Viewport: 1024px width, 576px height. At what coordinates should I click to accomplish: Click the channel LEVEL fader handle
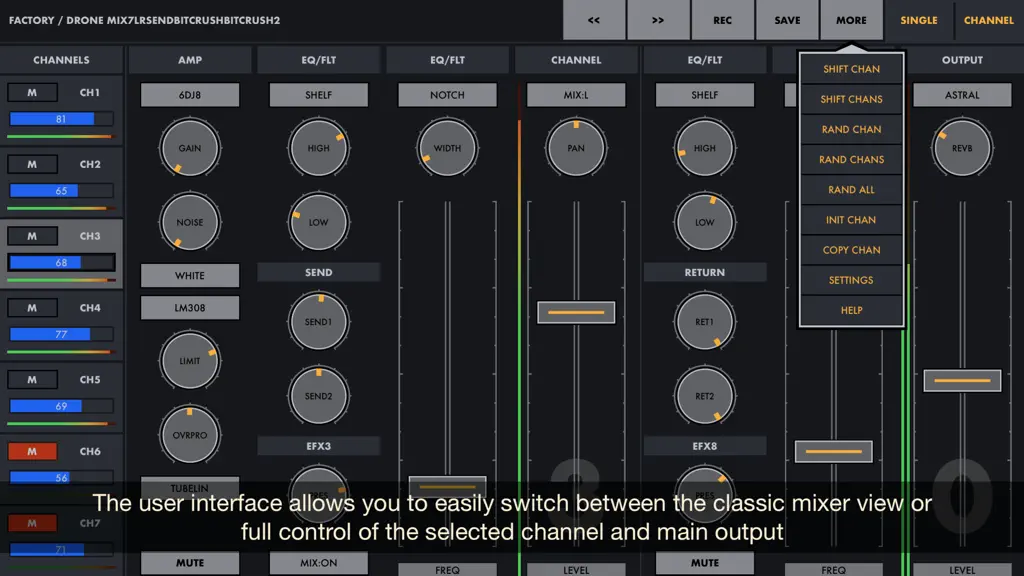click(576, 312)
